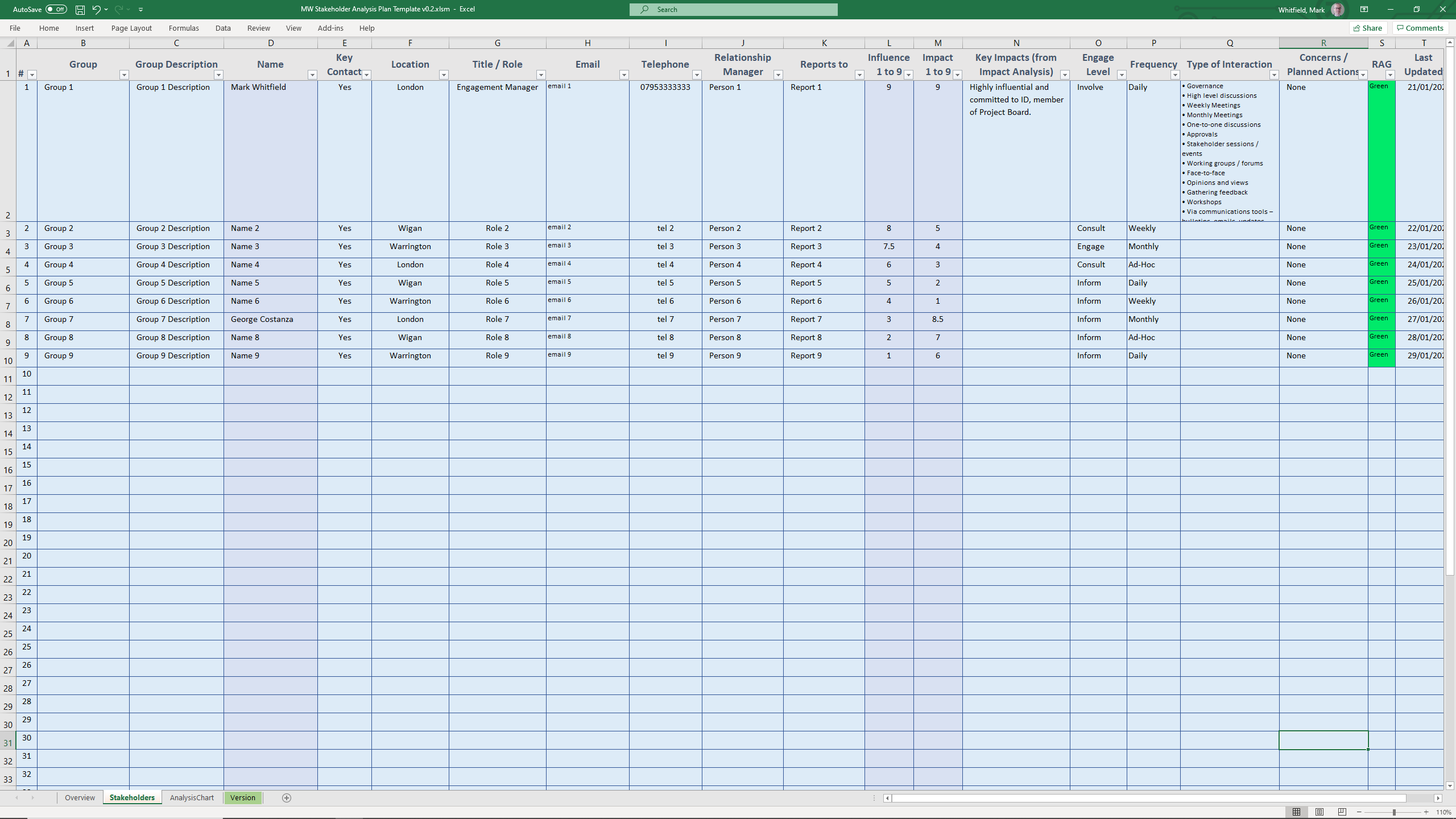Open the Customize Quick Access Toolbar arrow
Image resolution: width=1456 pixels, height=819 pixels.
(140, 10)
